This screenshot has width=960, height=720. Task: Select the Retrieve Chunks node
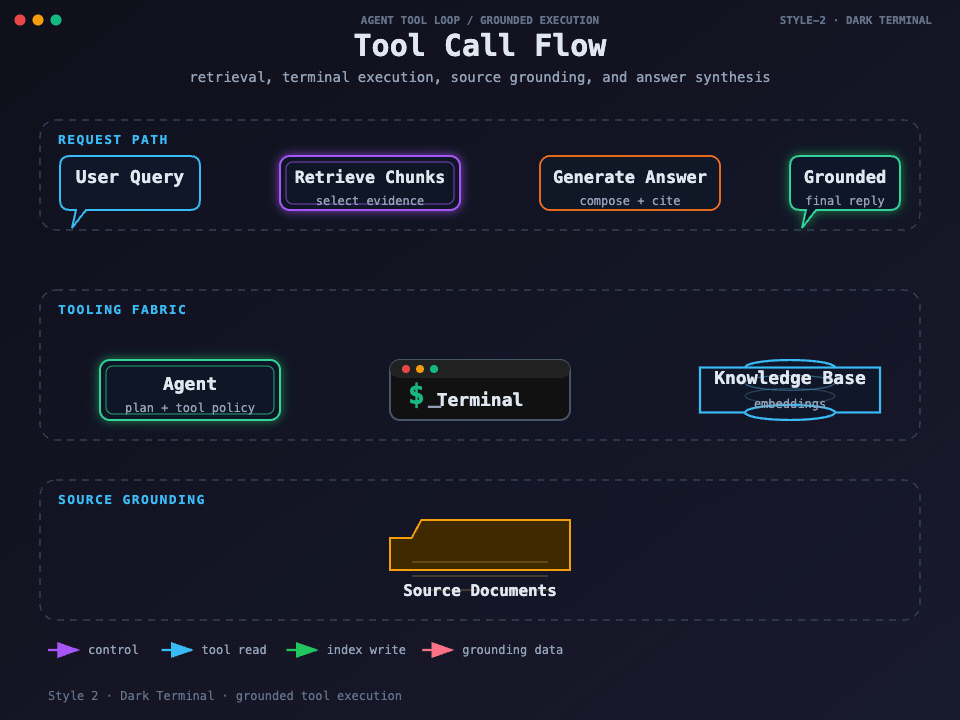pos(370,183)
